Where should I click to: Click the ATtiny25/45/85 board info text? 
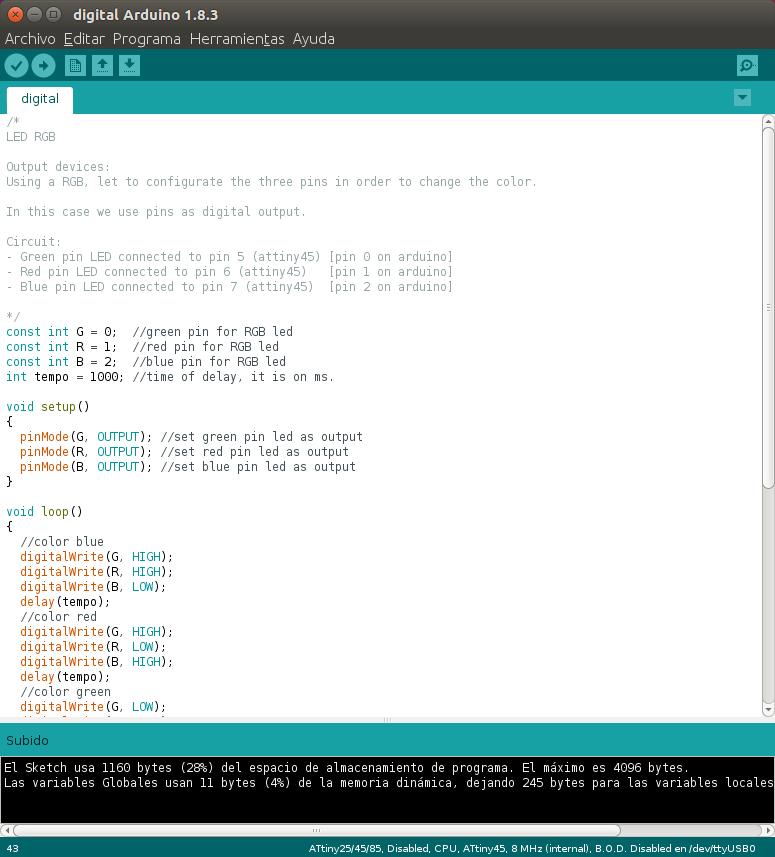click(532, 848)
